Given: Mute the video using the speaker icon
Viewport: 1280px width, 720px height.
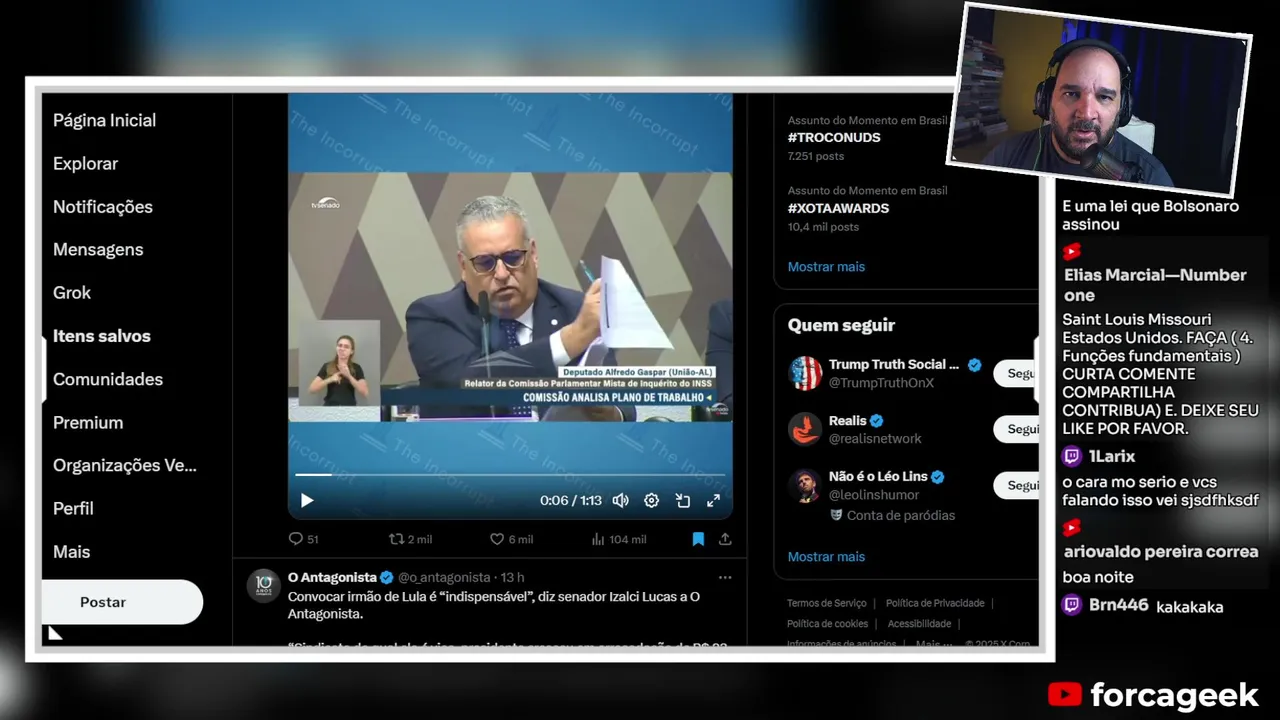Looking at the screenshot, I should pyautogui.click(x=620, y=500).
